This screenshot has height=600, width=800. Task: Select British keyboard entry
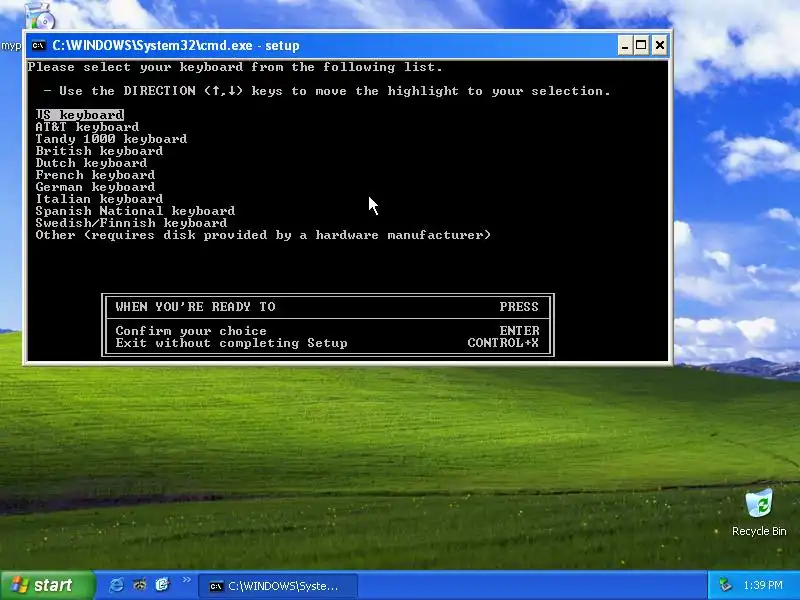coord(99,151)
